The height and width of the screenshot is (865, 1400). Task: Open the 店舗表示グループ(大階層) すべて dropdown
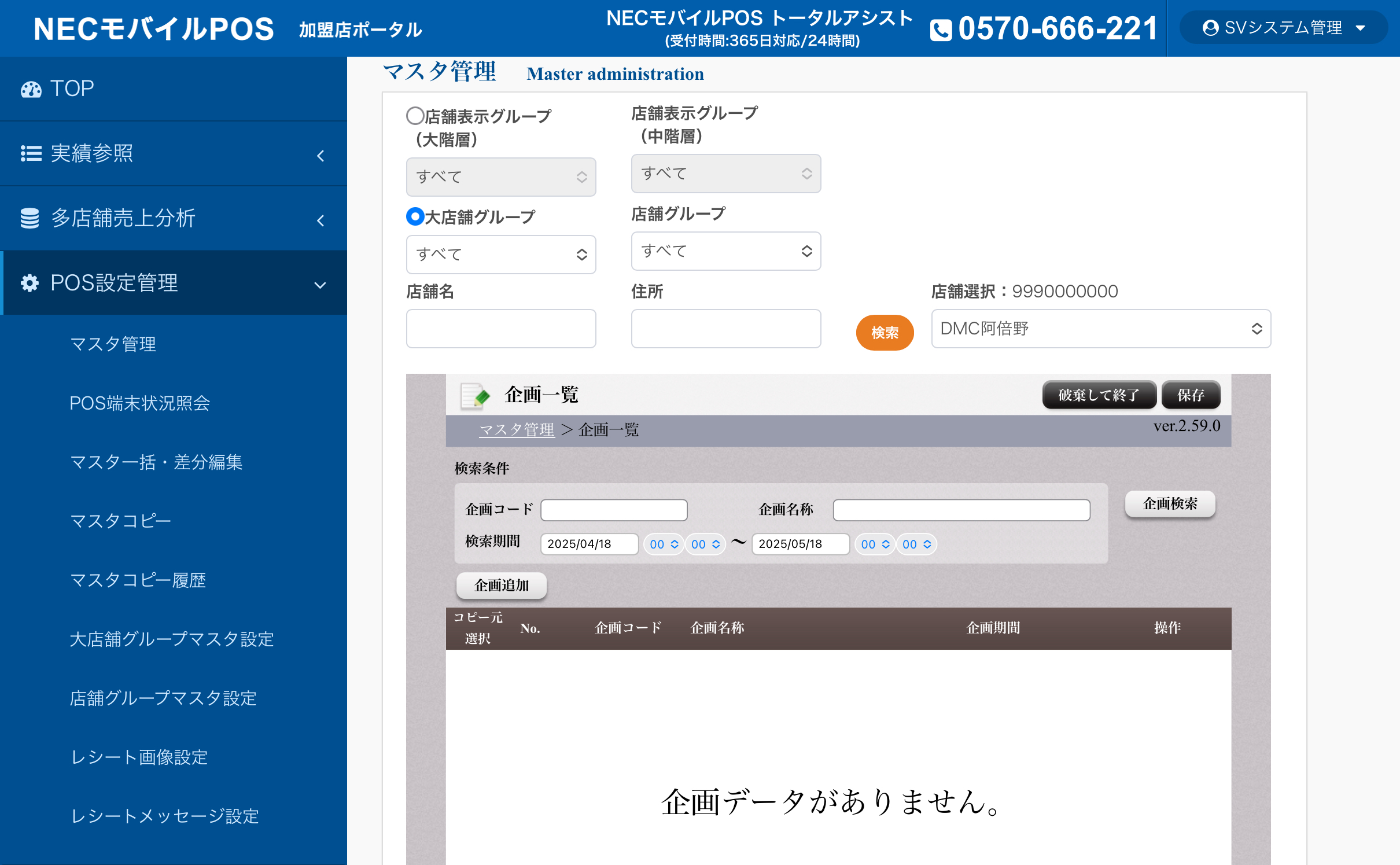(501, 176)
